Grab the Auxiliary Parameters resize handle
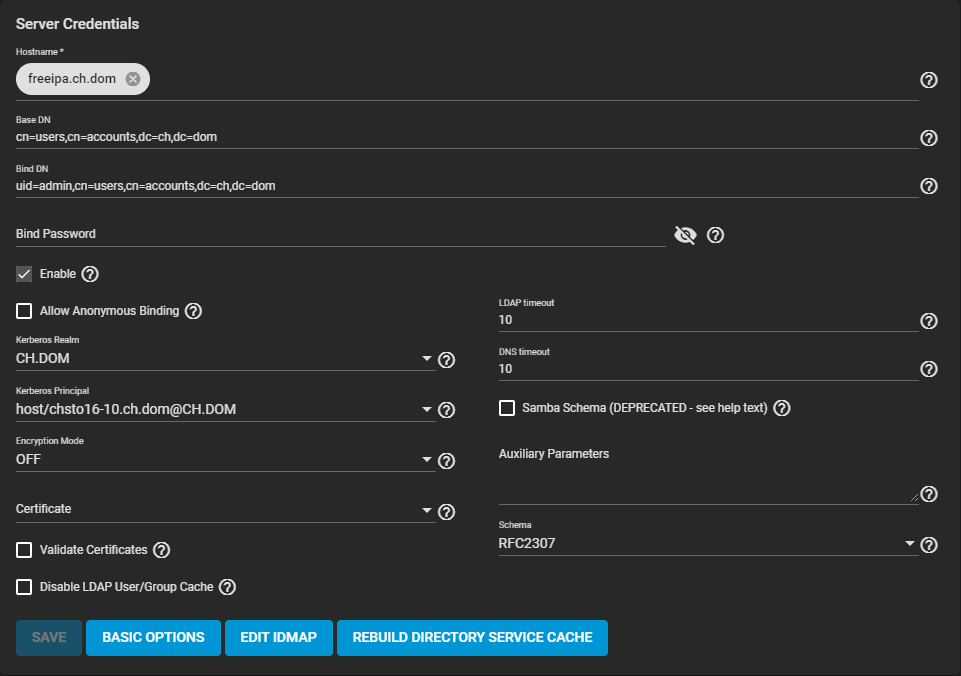 914,498
